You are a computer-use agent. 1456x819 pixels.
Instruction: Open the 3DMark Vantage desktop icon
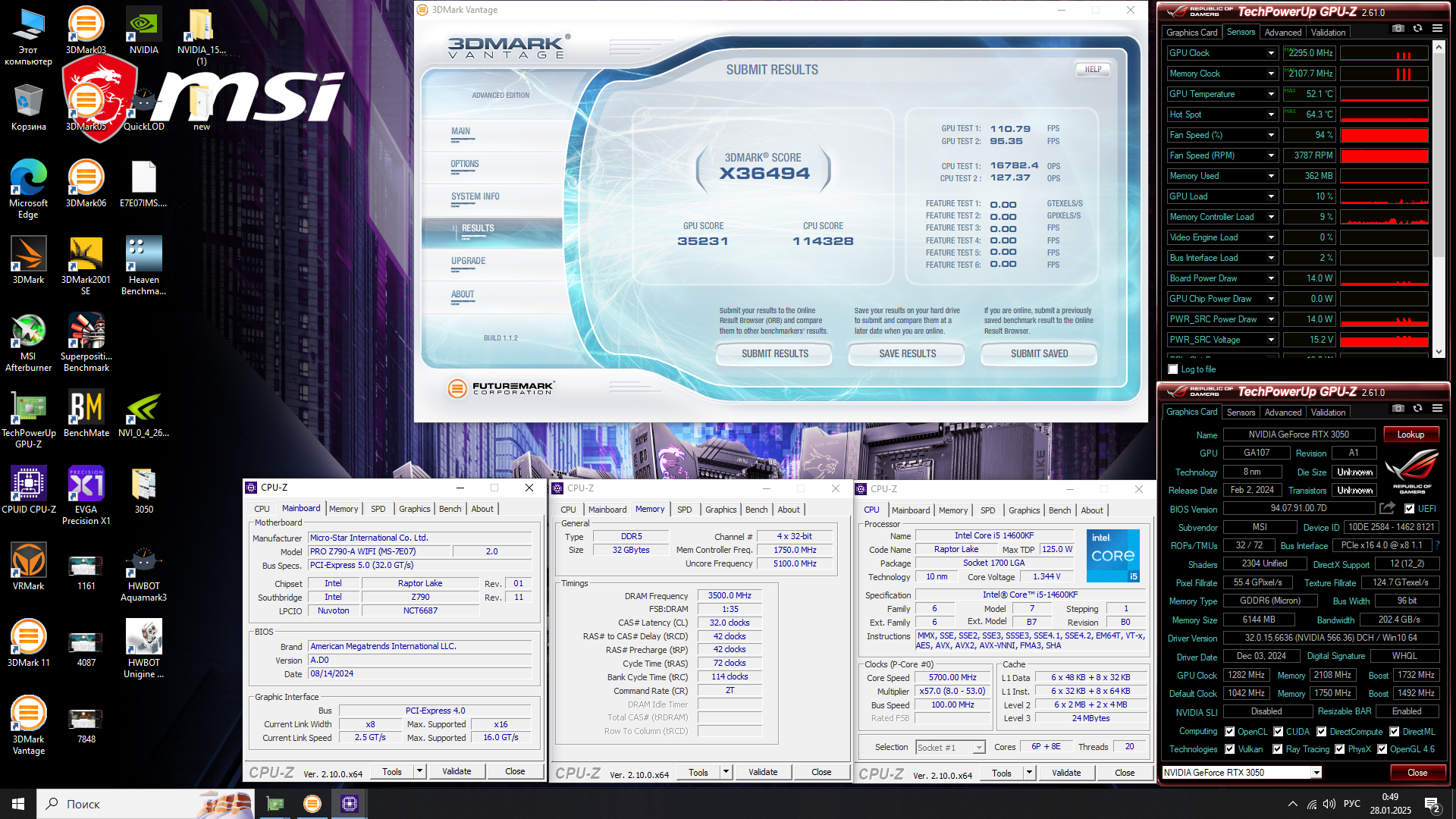[x=28, y=725]
